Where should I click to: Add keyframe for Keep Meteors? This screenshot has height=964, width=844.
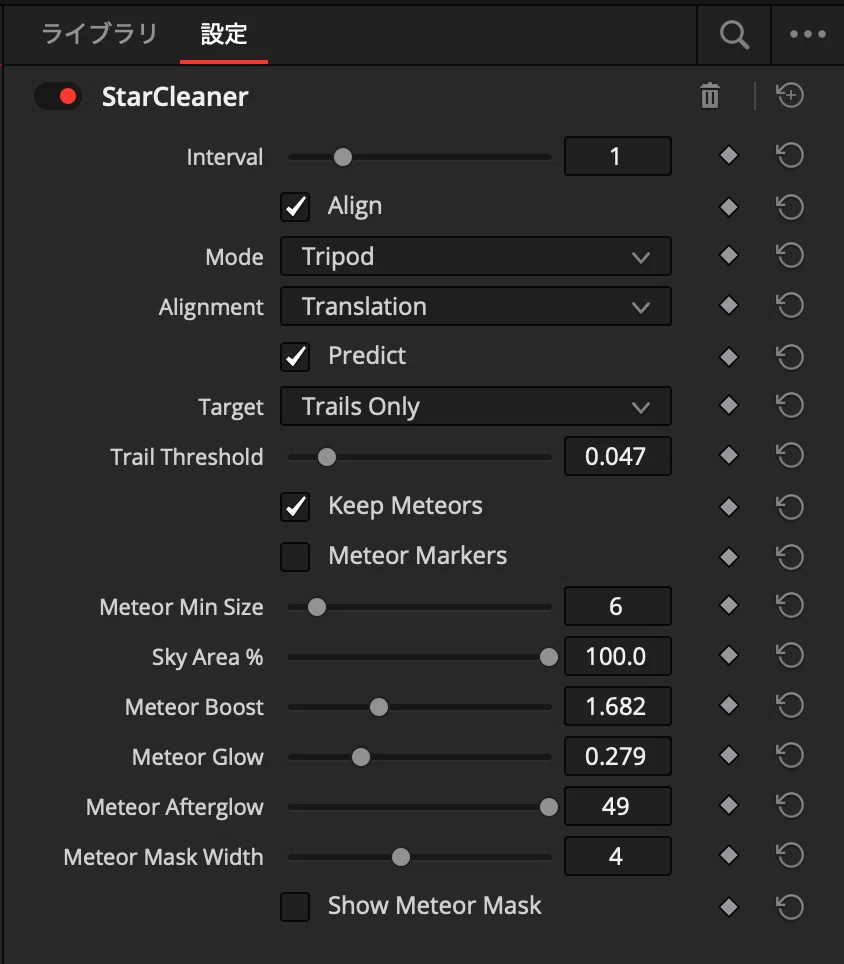[x=729, y=507]
